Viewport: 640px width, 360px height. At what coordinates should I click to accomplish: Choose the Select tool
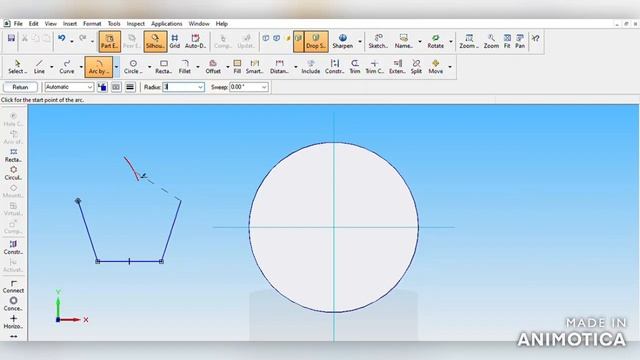pos(18,67)
